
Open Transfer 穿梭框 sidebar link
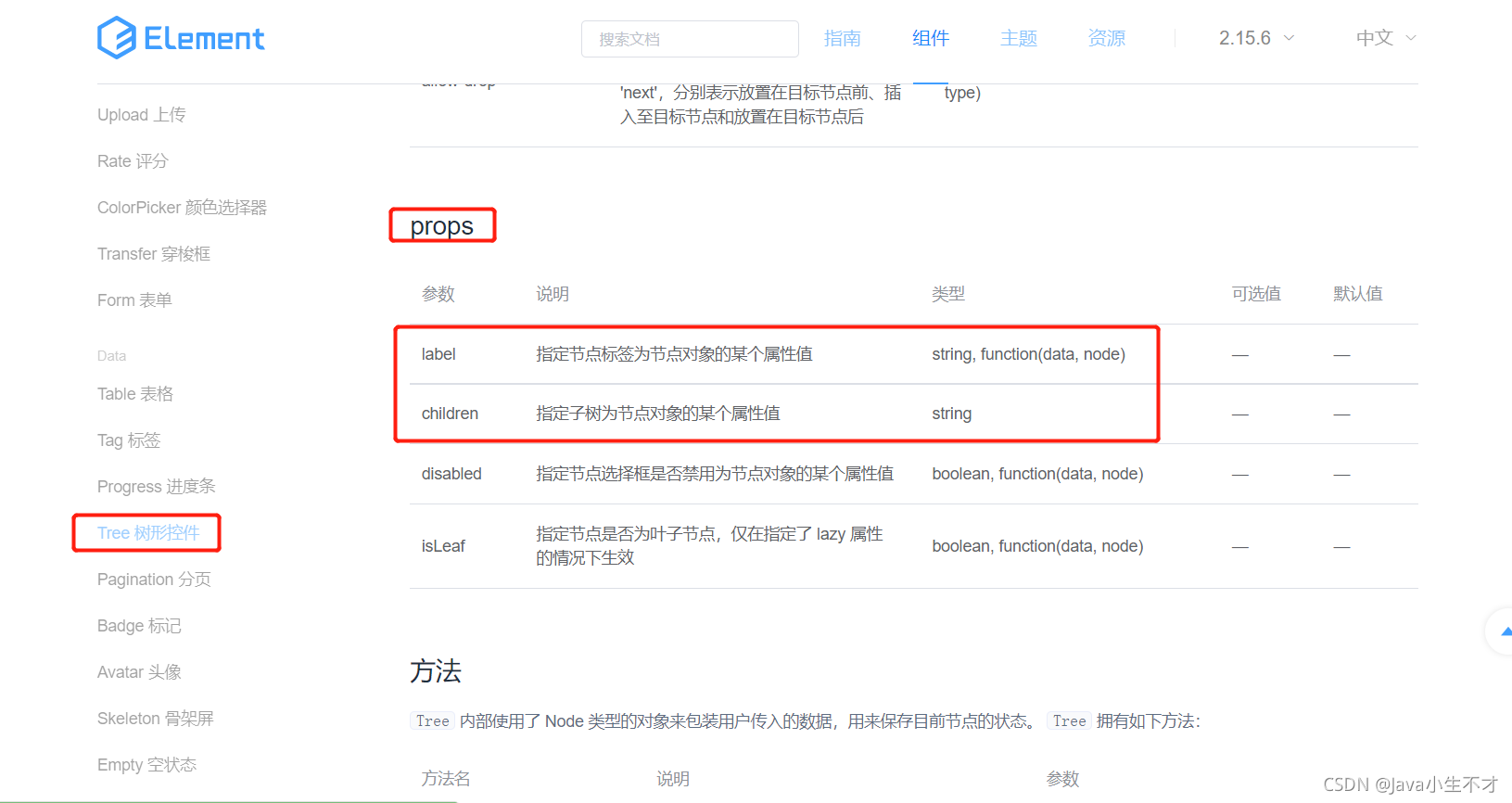coord(154,254)
